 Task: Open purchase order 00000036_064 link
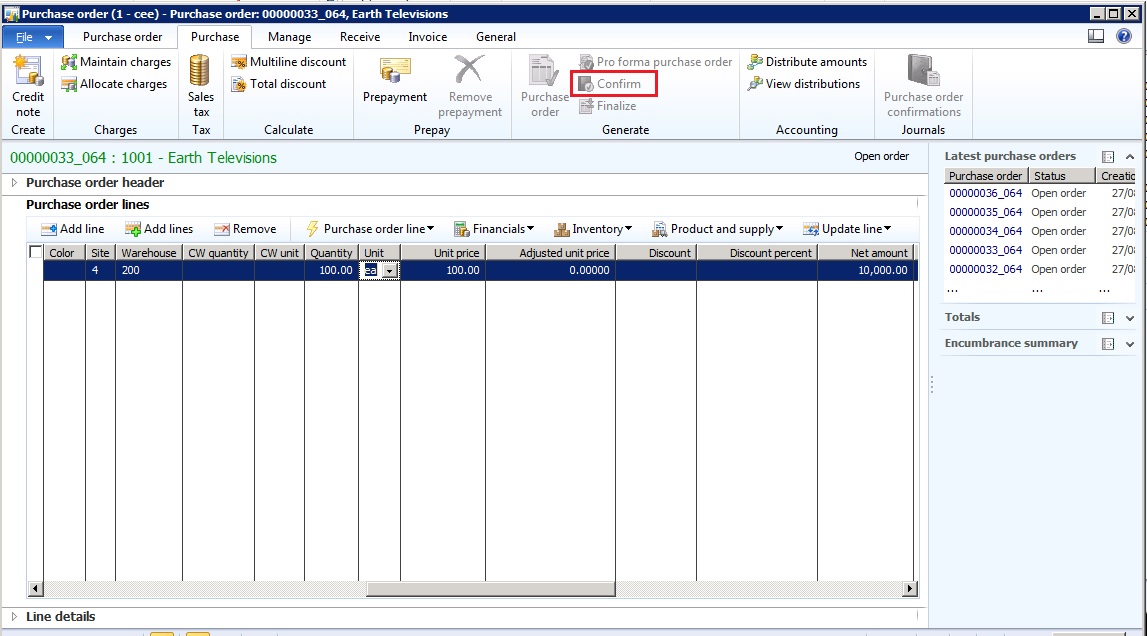(x=985, y=193)
